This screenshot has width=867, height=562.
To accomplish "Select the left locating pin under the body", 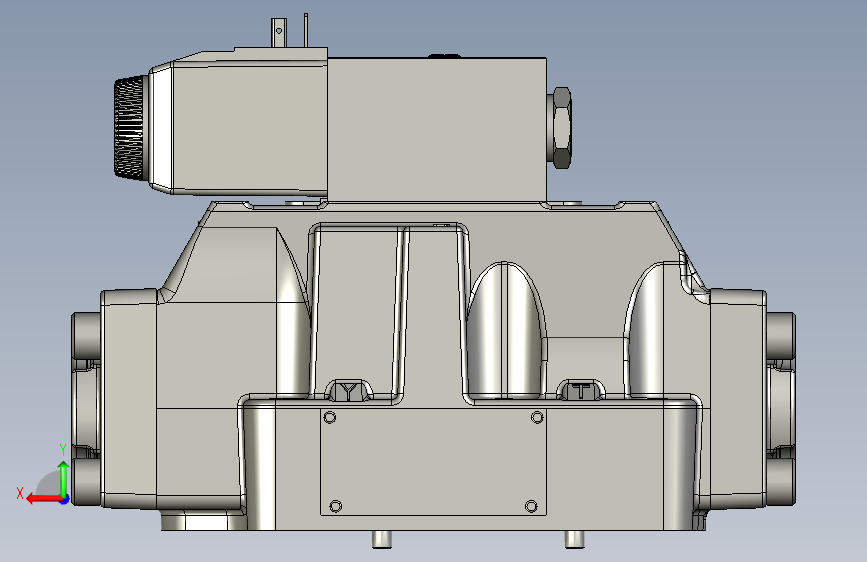I will click(x=382, y=539).
